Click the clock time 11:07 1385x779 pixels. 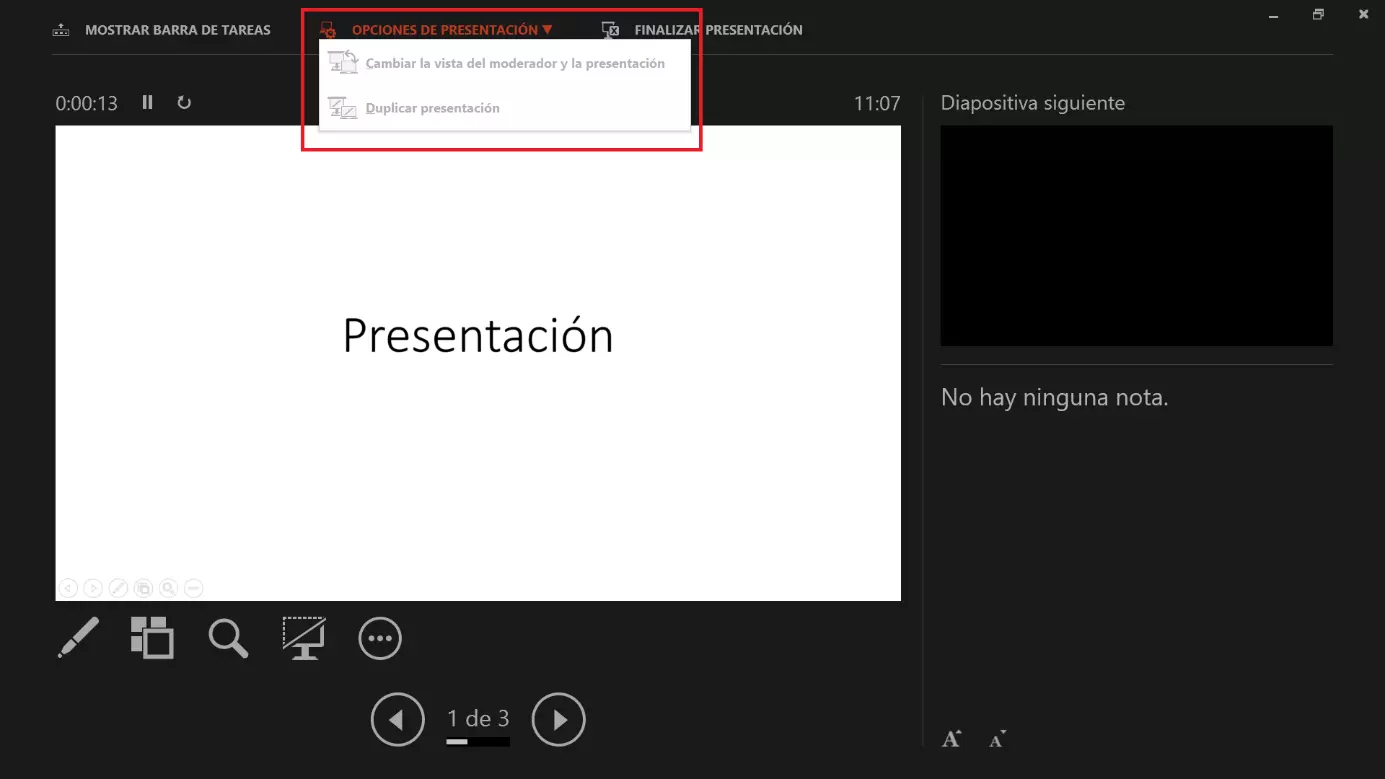tap(877, 103)
